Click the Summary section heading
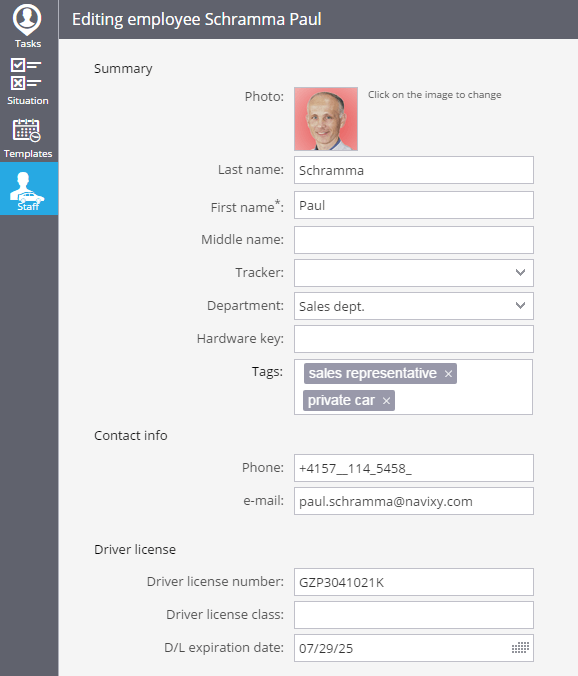The image size is (578, 676). (123, 69)
